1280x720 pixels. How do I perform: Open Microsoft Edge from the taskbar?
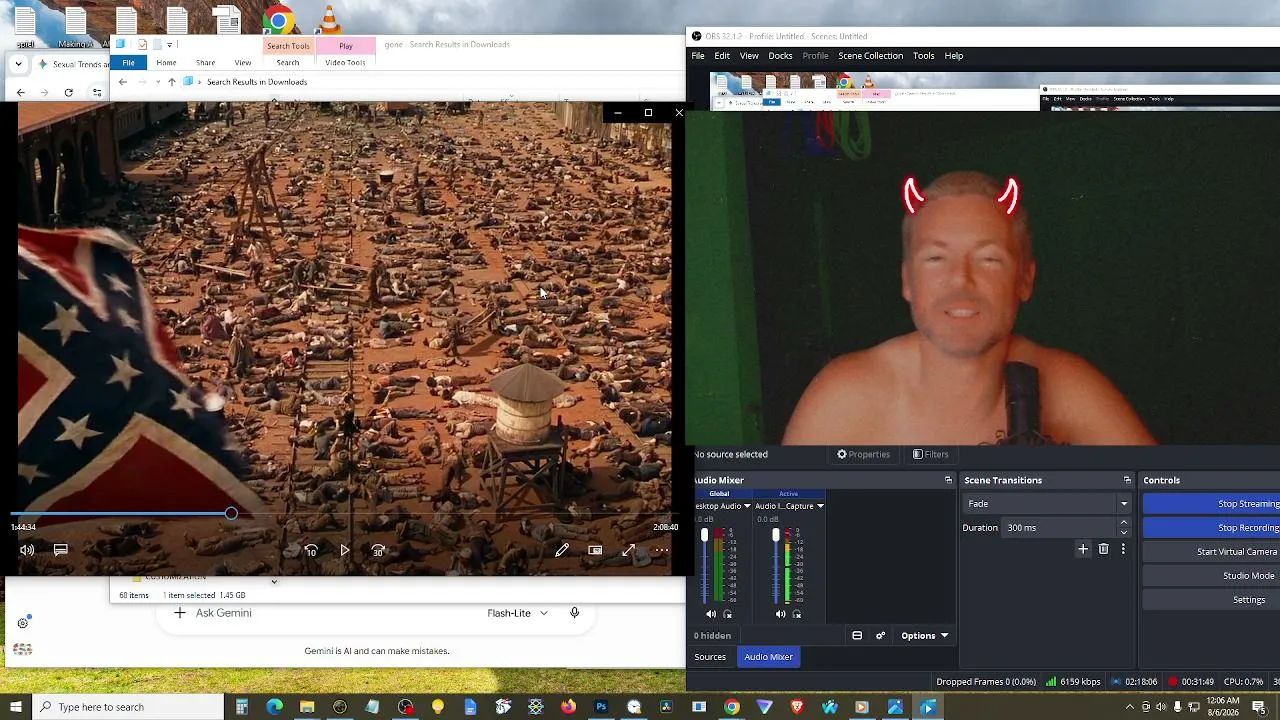(x=274, y=707)
